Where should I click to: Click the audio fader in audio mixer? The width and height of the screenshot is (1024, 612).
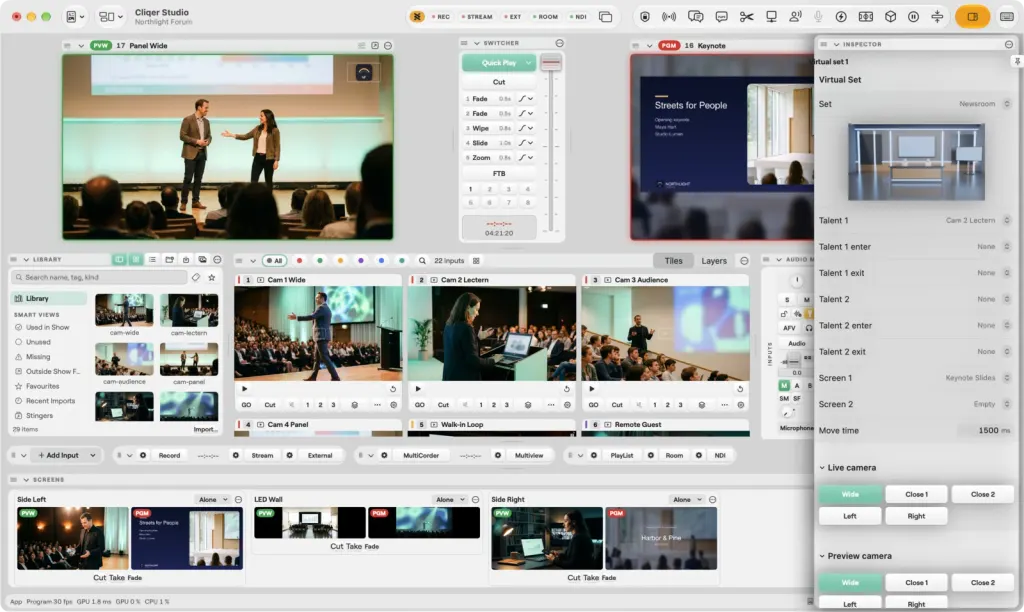pyautogui.click(x=792, y=360)
